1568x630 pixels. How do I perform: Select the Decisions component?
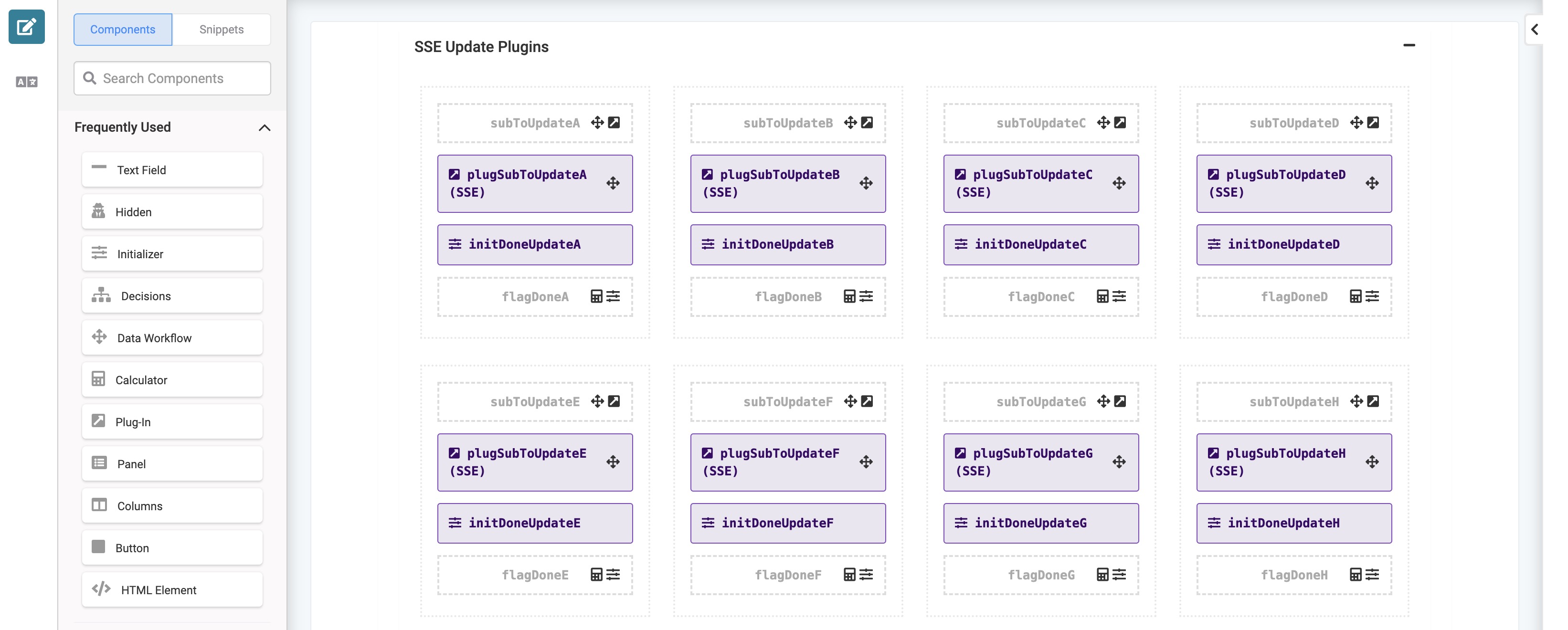pyautogui.click(x=172, y=296)
